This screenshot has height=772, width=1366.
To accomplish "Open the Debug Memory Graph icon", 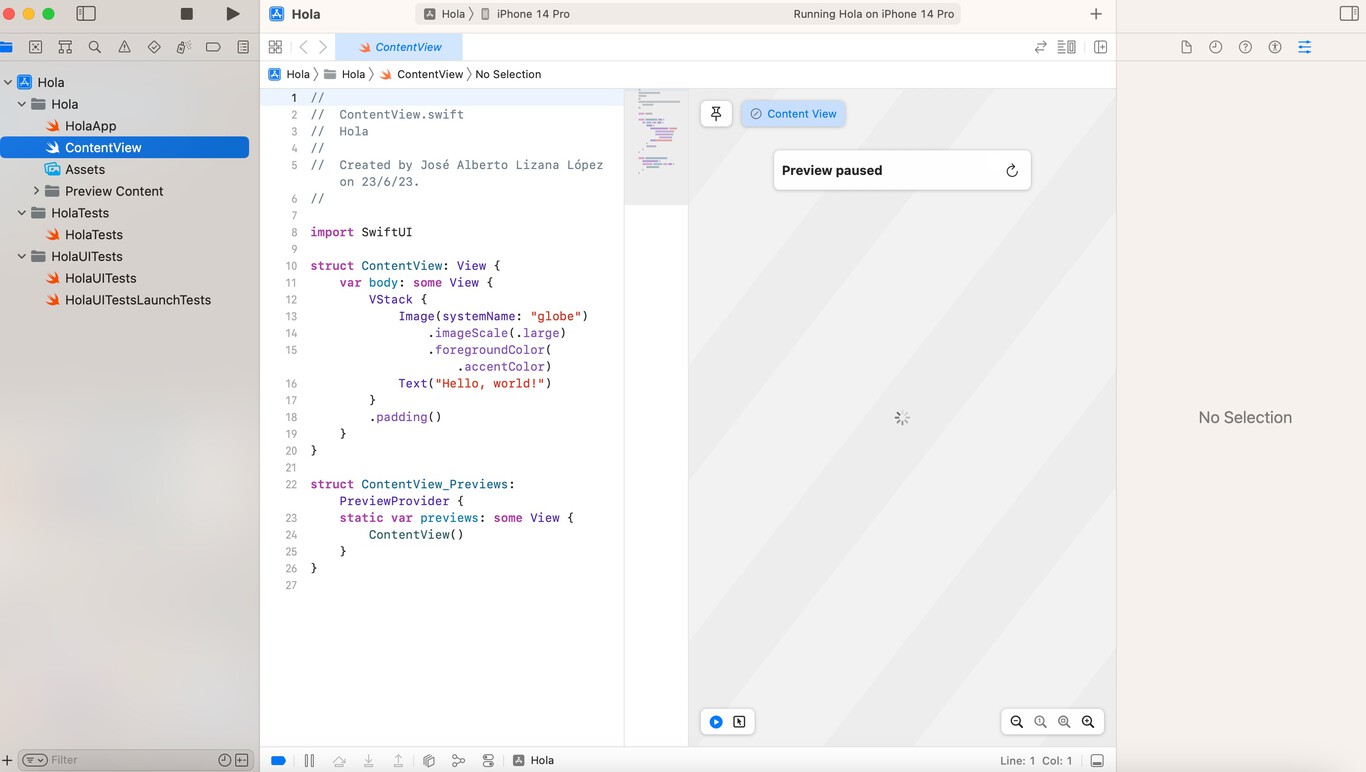I will coord(458,760).
